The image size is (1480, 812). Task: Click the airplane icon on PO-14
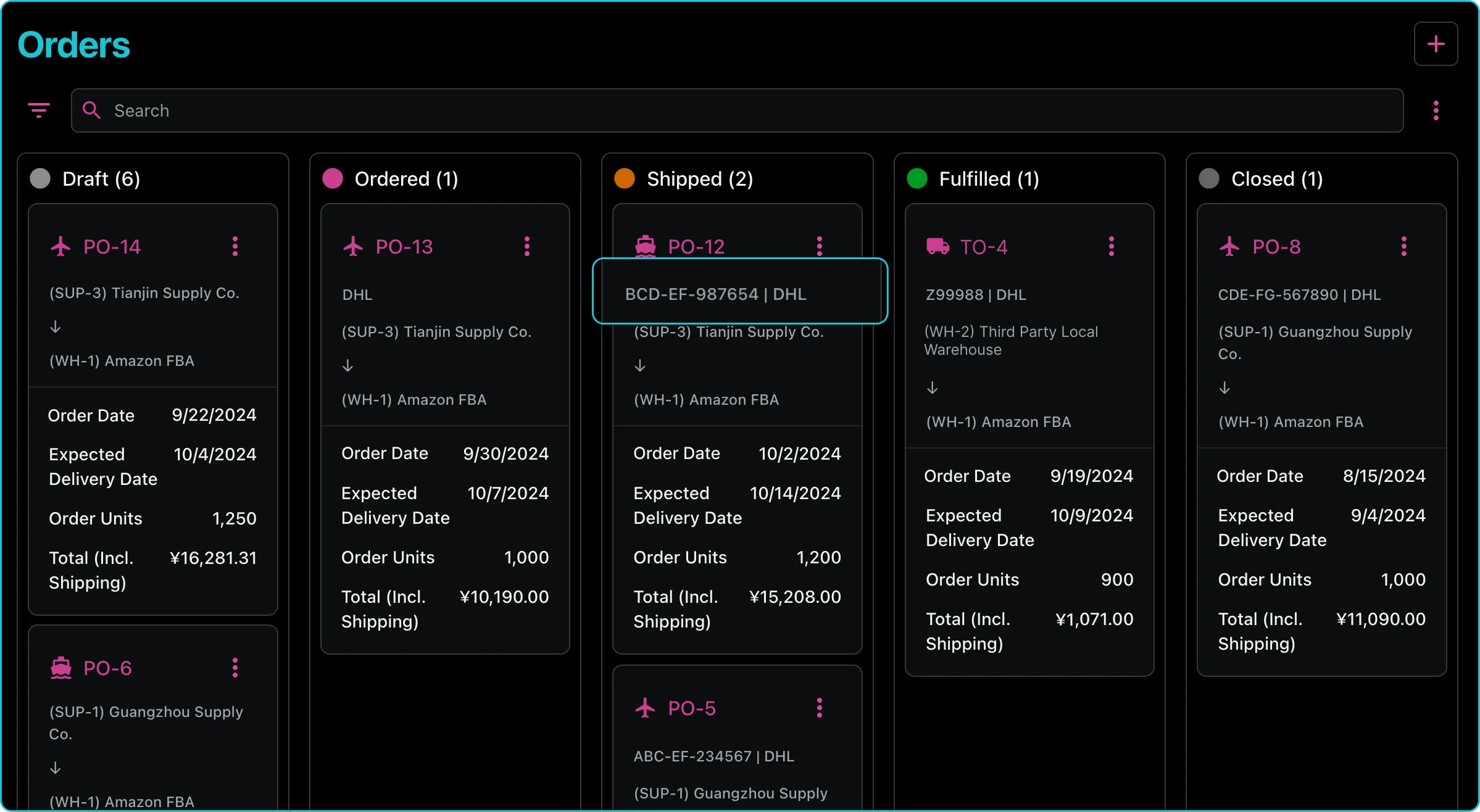pos(60,246)
